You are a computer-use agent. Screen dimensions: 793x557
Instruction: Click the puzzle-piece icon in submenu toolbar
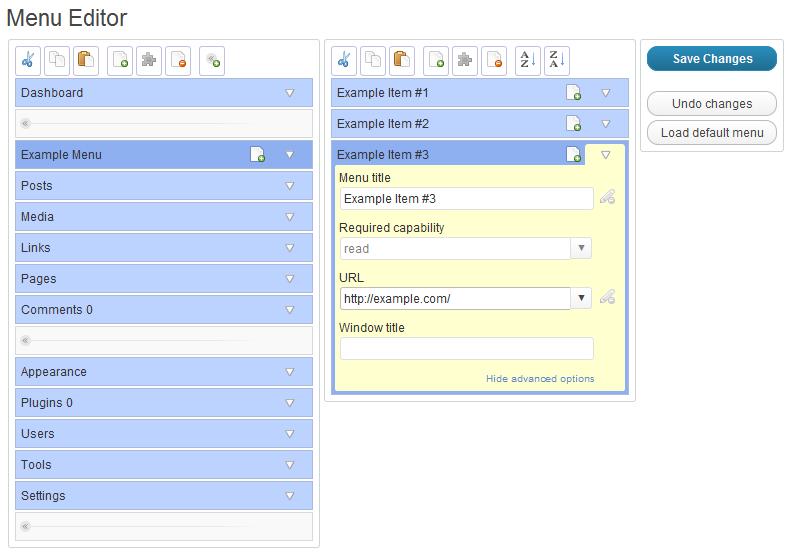pyautogui.click(x=465, y=60)
